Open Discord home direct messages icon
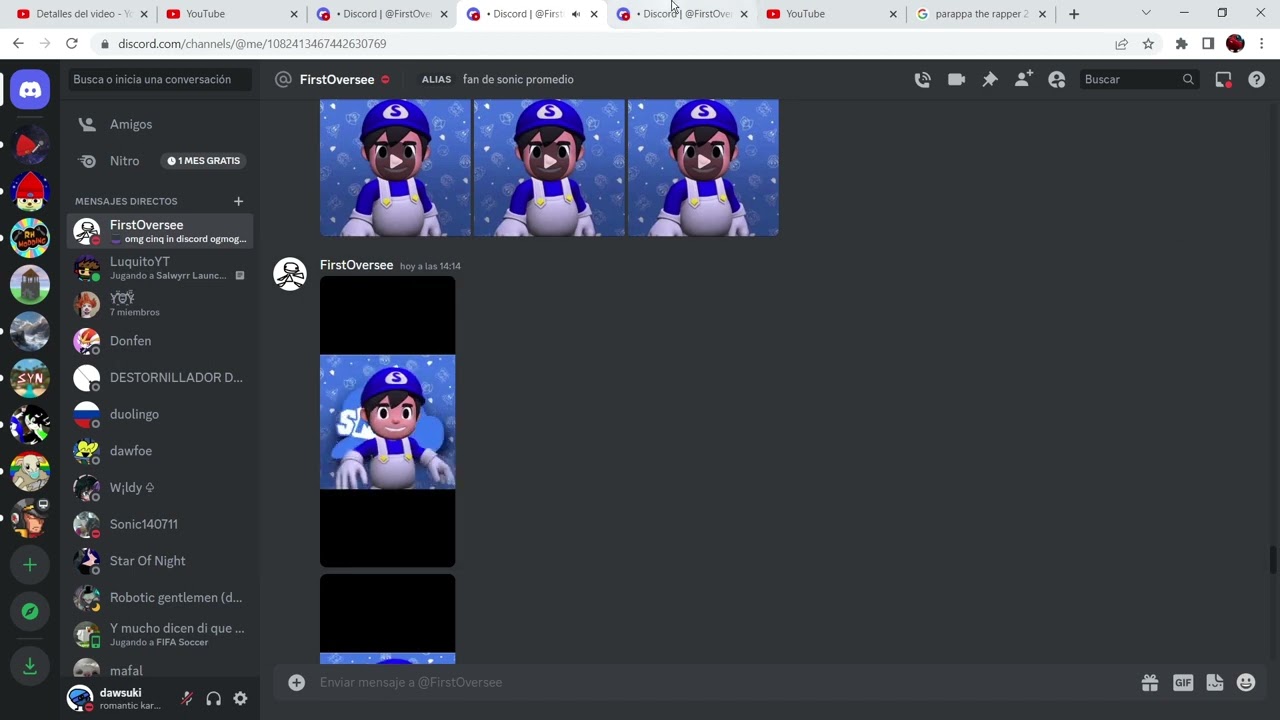This screenshot has width=1280, height=720. coord(30,90)
